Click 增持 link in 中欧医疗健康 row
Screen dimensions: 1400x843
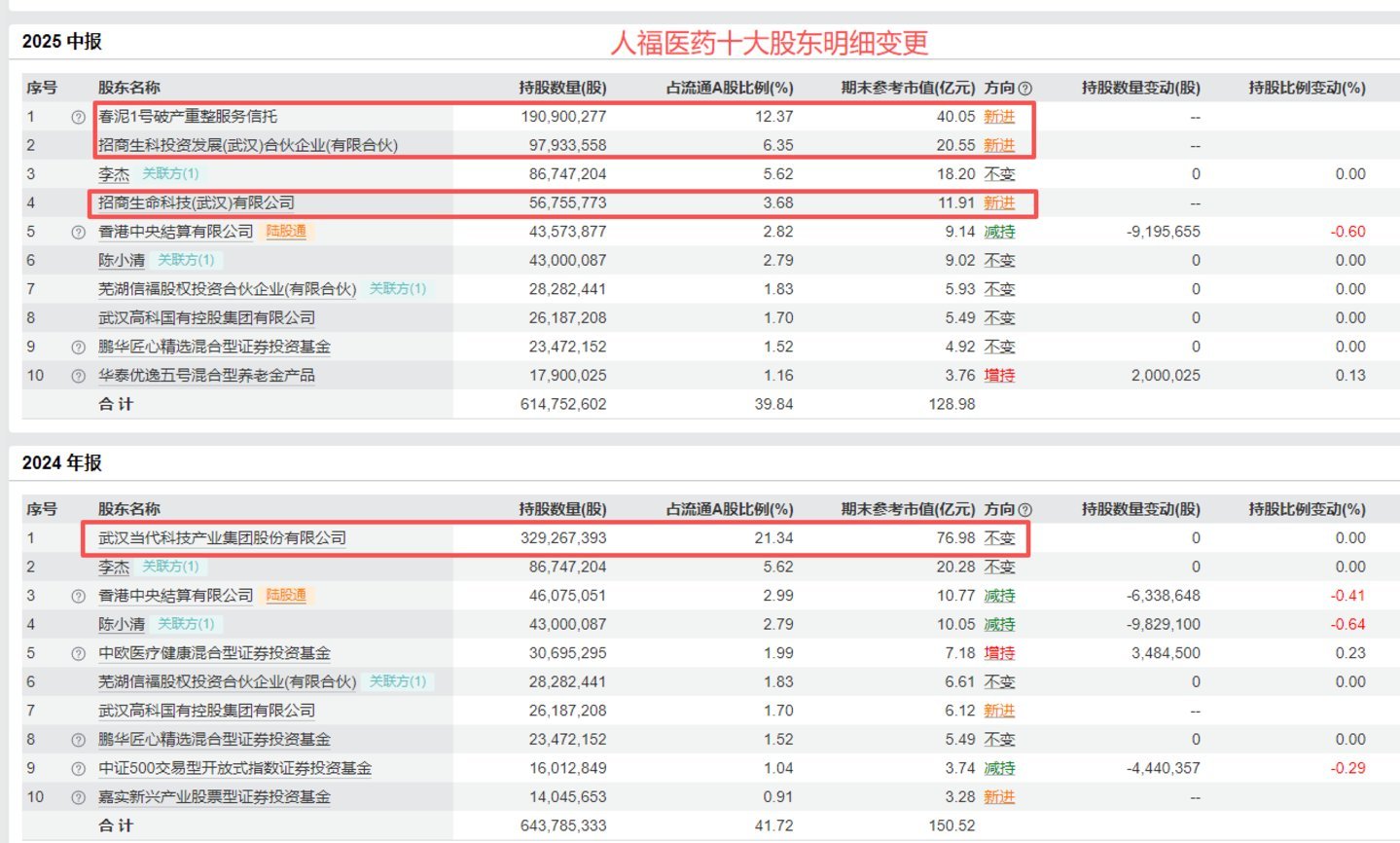point(999,653)
